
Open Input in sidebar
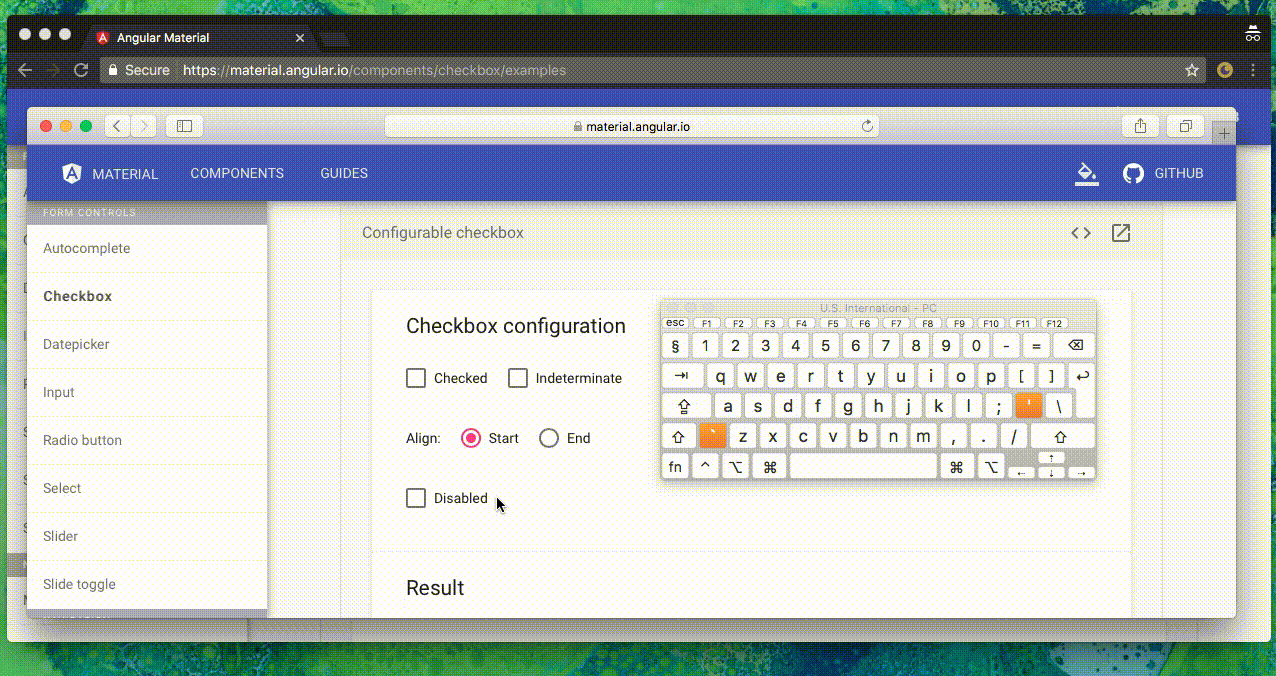[147, 392]
